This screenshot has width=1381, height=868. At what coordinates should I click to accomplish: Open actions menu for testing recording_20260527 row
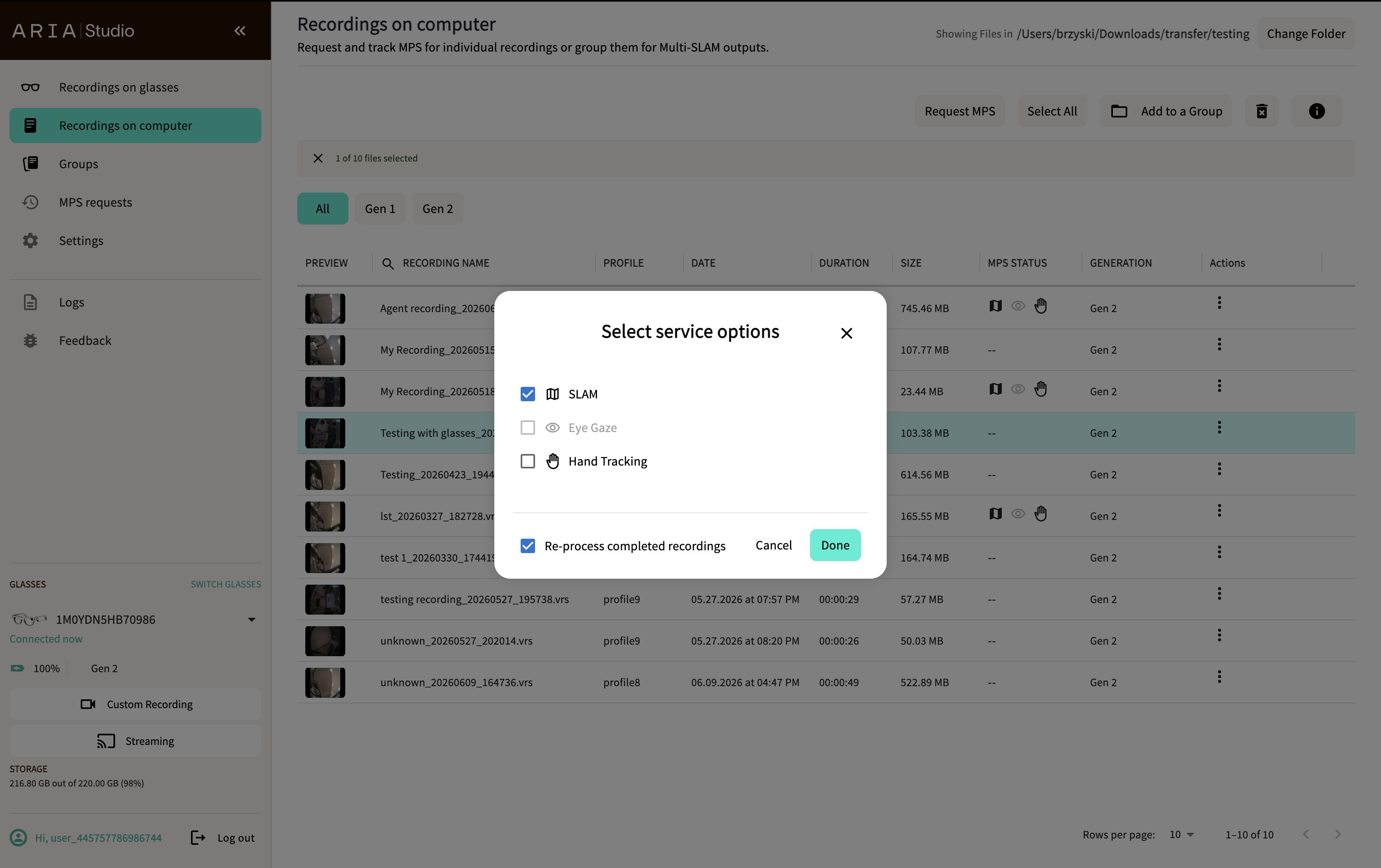click(x=1219, y=594)
